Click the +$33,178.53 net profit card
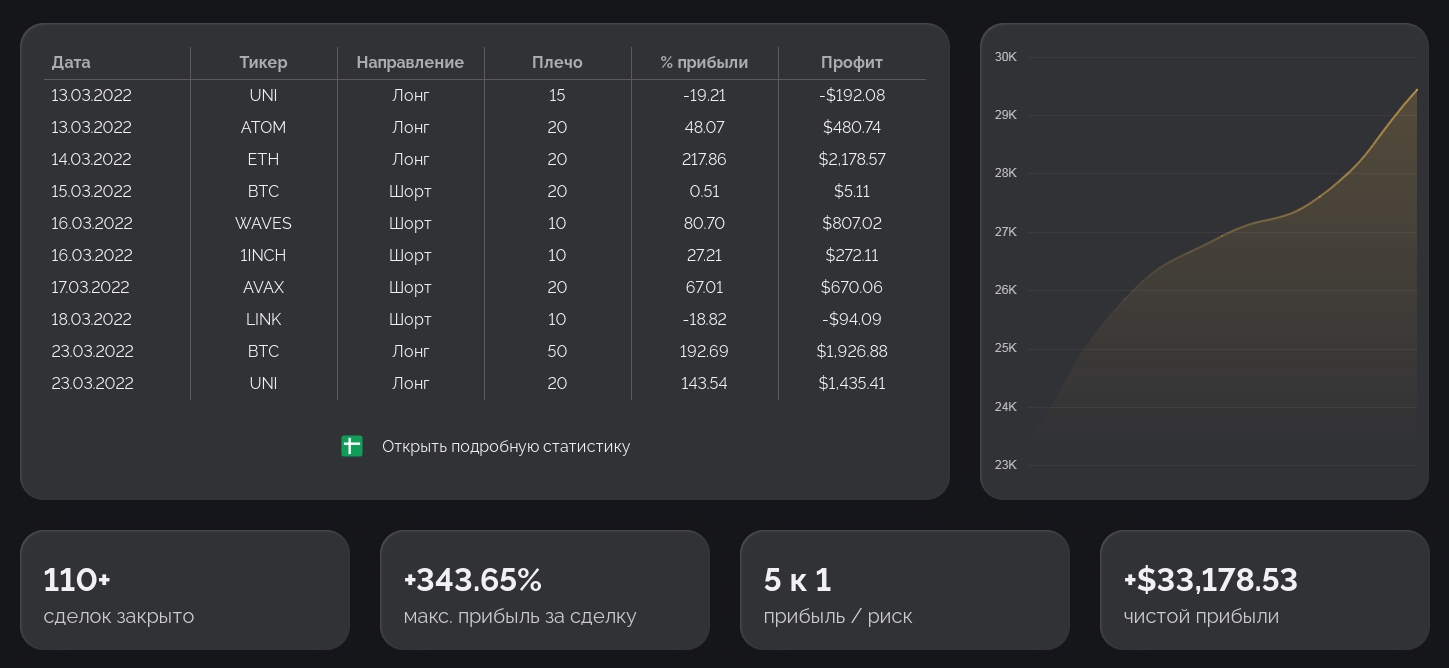This screenshot has width=1449, height=668. pos(1265,590)
